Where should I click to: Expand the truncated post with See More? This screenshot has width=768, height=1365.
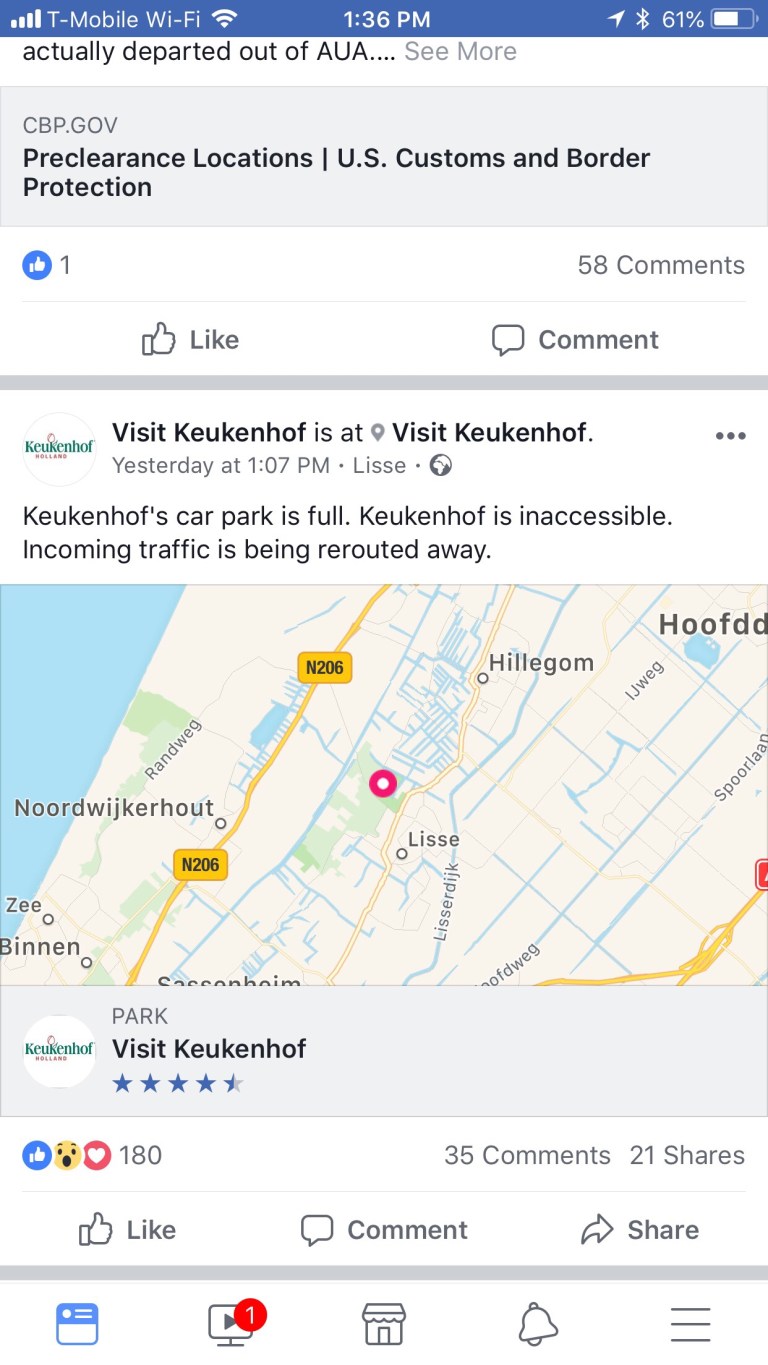[x=460, y=51]
